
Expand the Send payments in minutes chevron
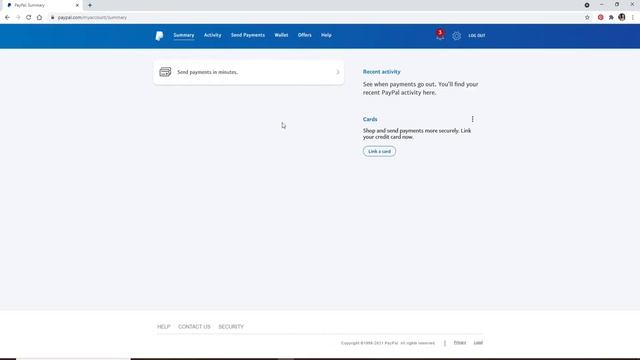(x=338, y=72)
